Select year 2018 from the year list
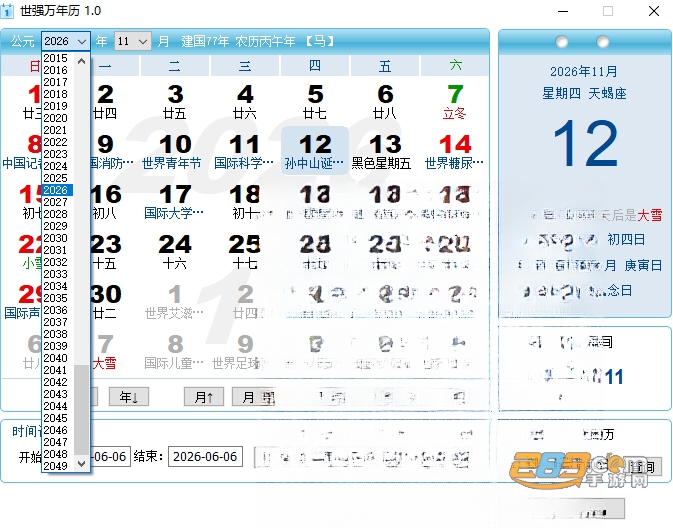This screenshot has height=528, width=673. (x=56, y=94)
